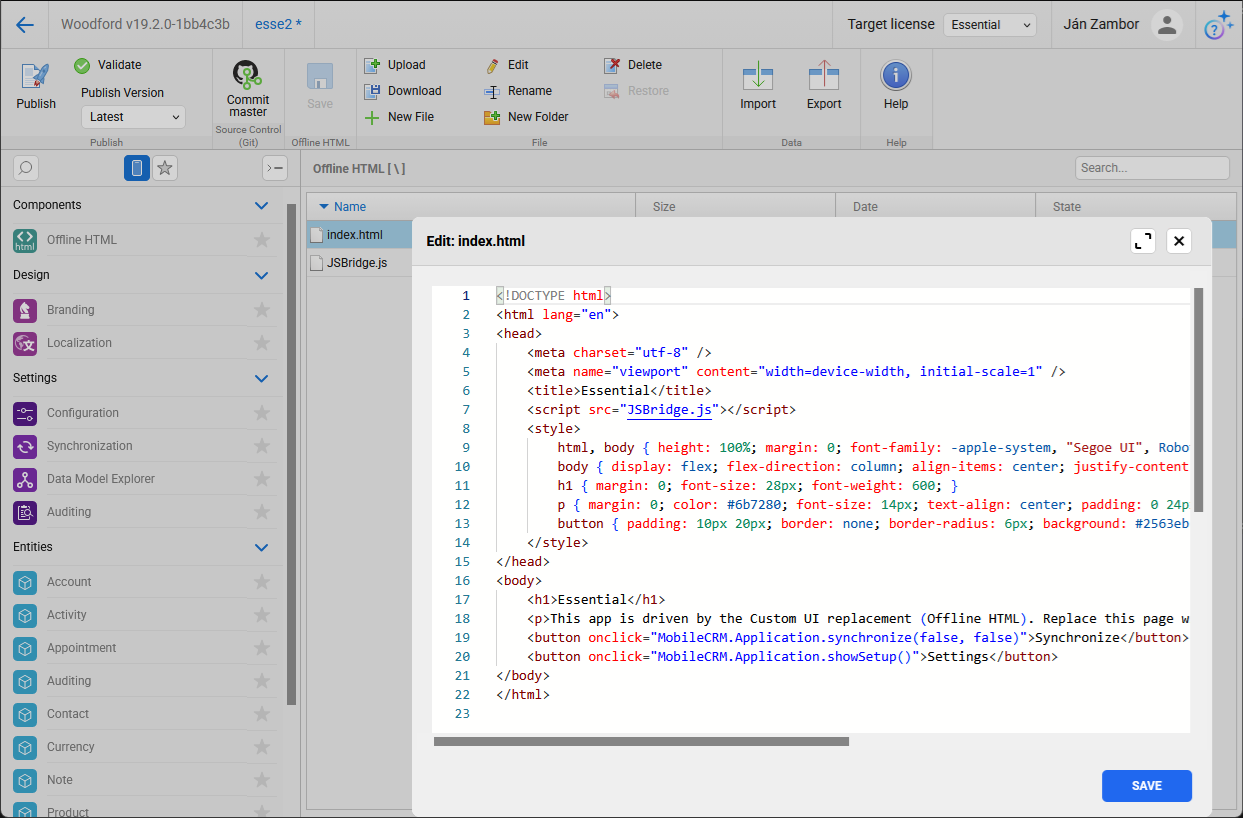Select index.html in file list
This screenshot has height=818, width=1243.
354,235
